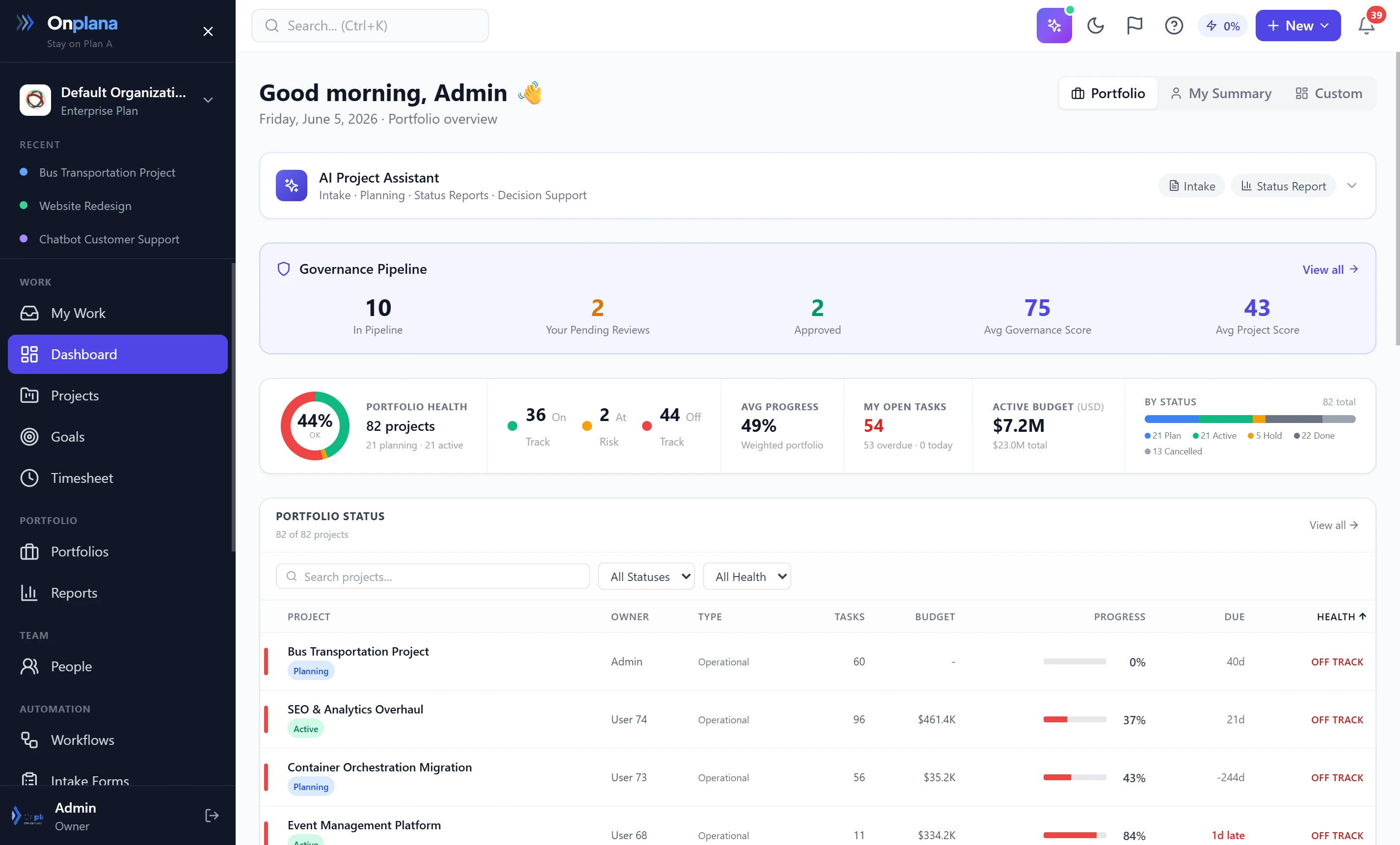Click the Projects folder icon
This screenshot has height=845, width=1400.
click(x=29, y=395)
